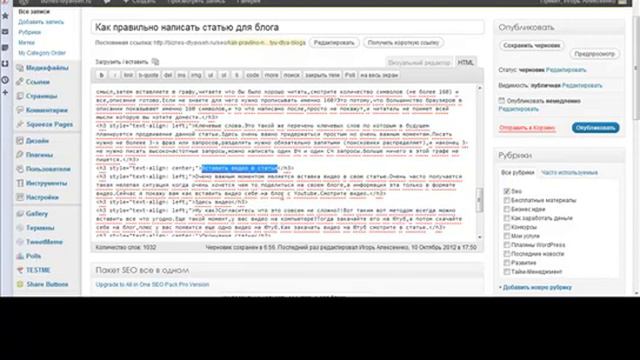Image resolution: width=640 pixels, height=360 pixels.
Task: Click Редактировать button next to permalink
Action: click(334, 42)
